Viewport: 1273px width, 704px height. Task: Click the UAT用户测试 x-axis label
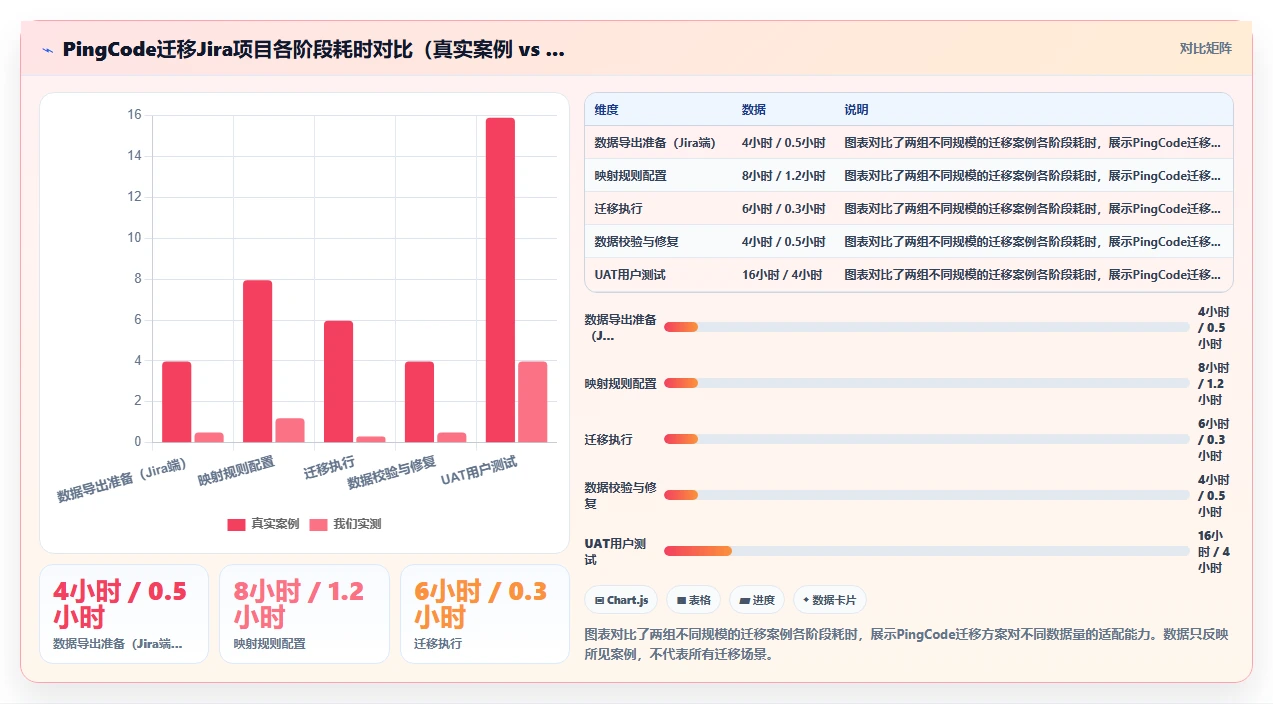point(481,470)
